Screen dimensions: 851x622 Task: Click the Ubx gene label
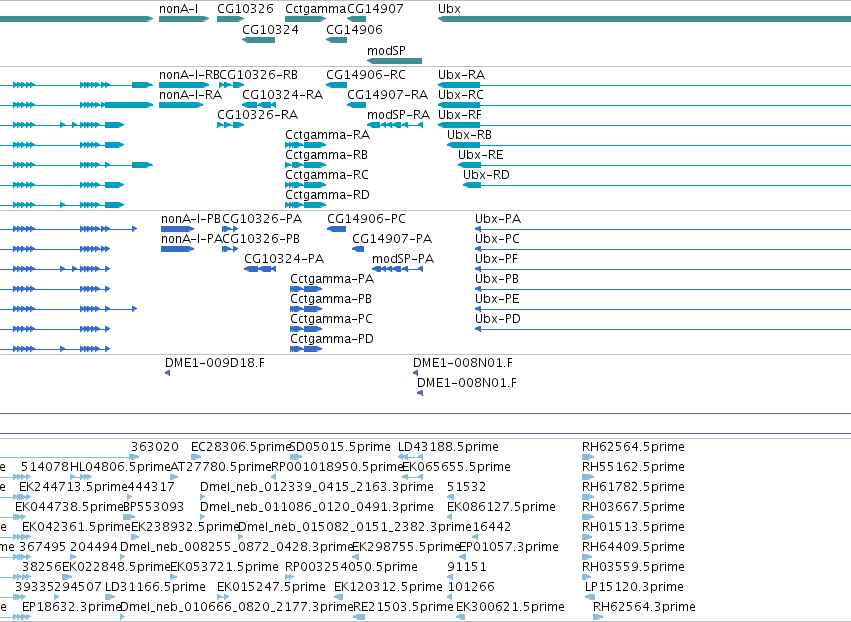[x=449, y=9]
